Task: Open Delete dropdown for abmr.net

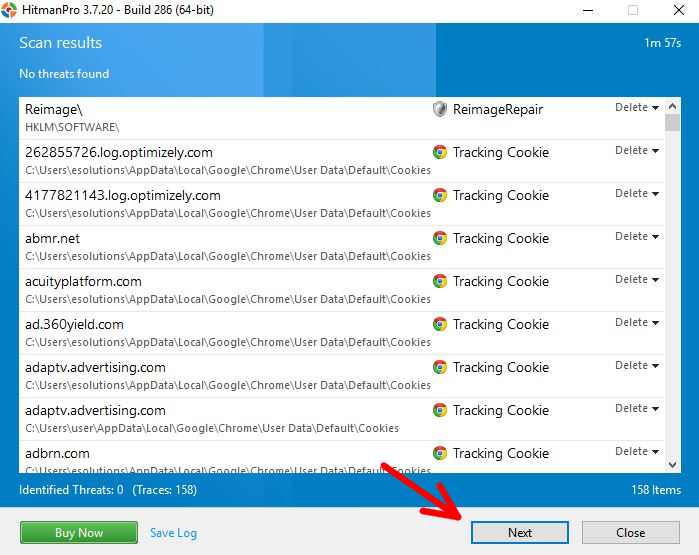Action: tap(637, 236)
